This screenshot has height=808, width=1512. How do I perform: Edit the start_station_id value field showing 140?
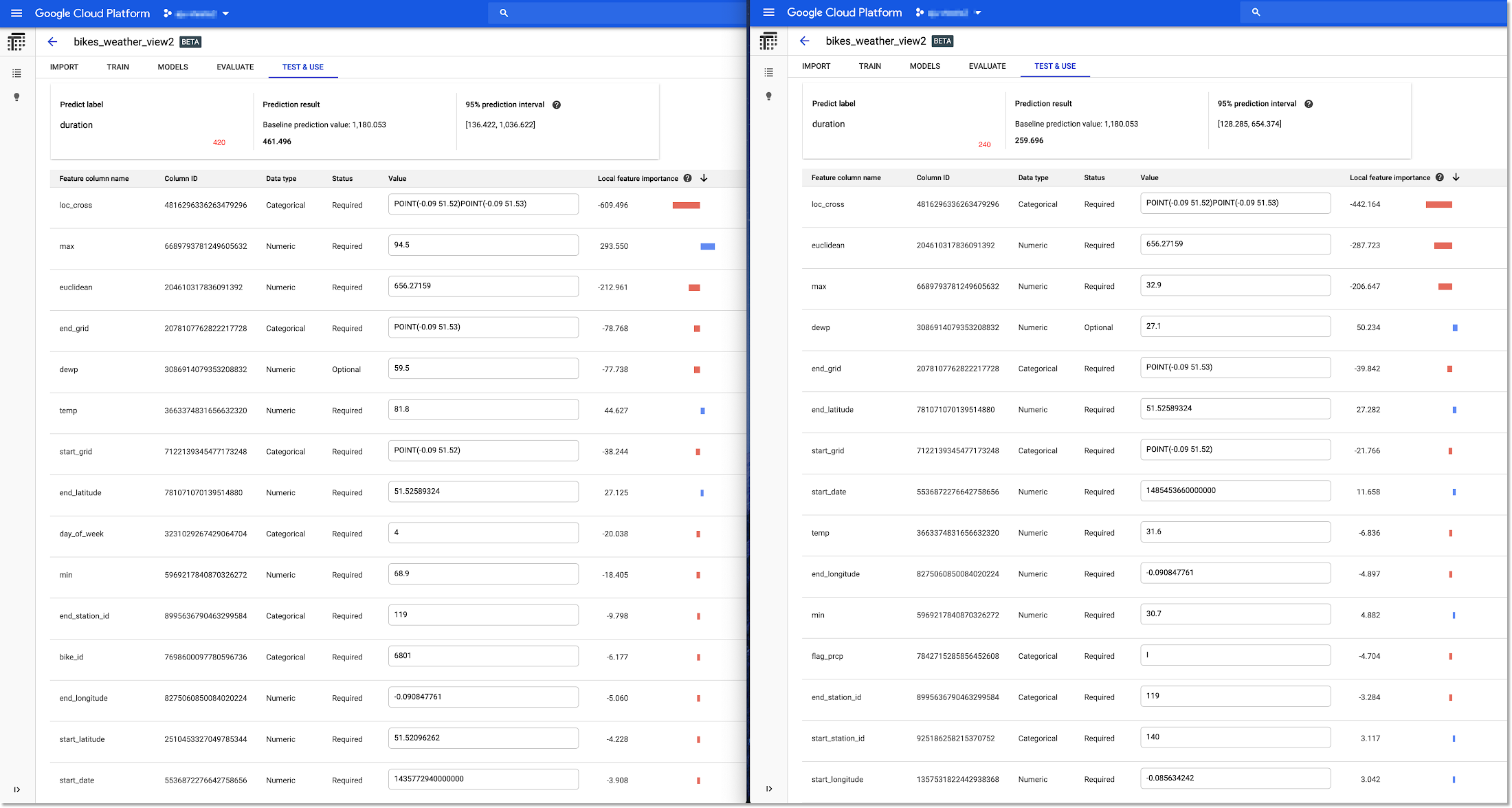[x=1236, y=737]
